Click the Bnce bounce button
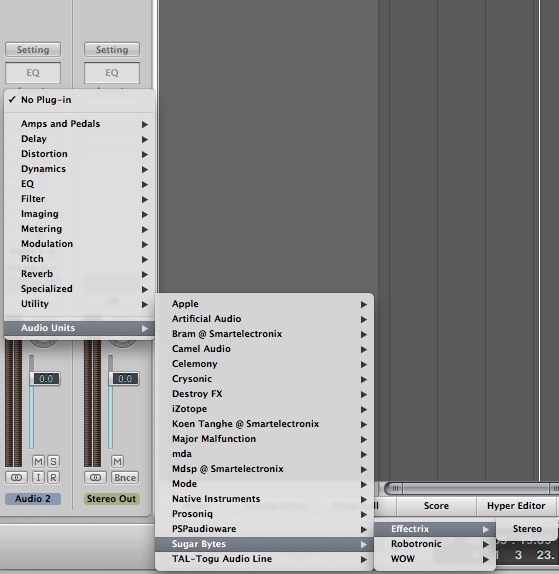This screenshot has width=559, height=574. point(125,477)
